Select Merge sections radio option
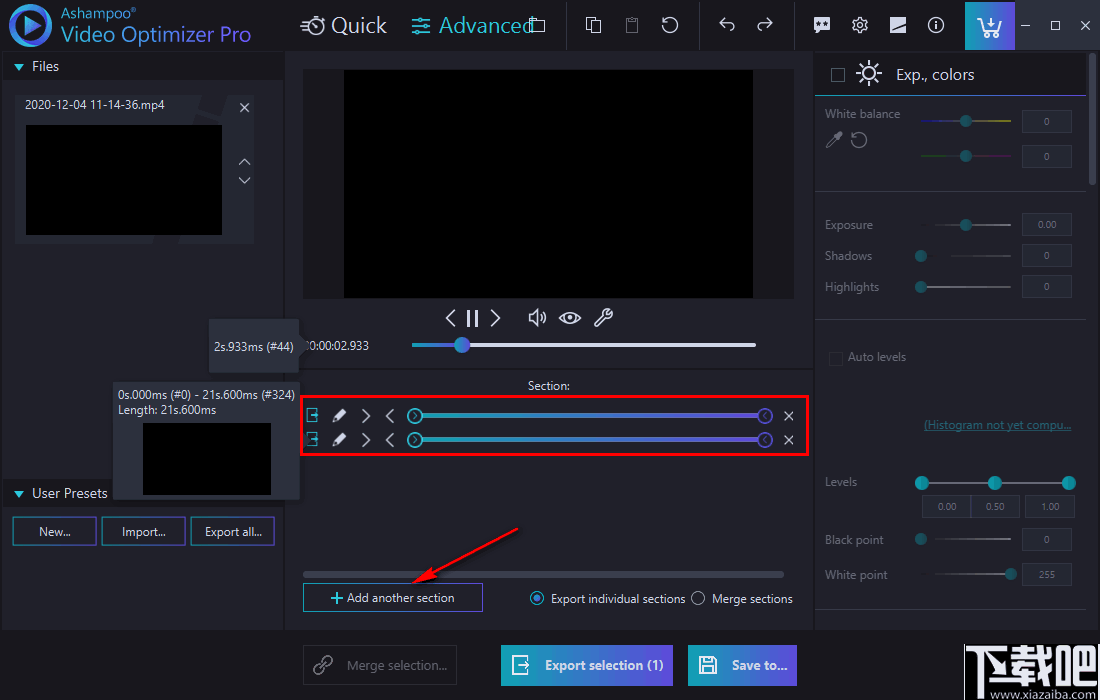Screen dimensions: 1100x700 pyautogui.click(x=697, y=598)
